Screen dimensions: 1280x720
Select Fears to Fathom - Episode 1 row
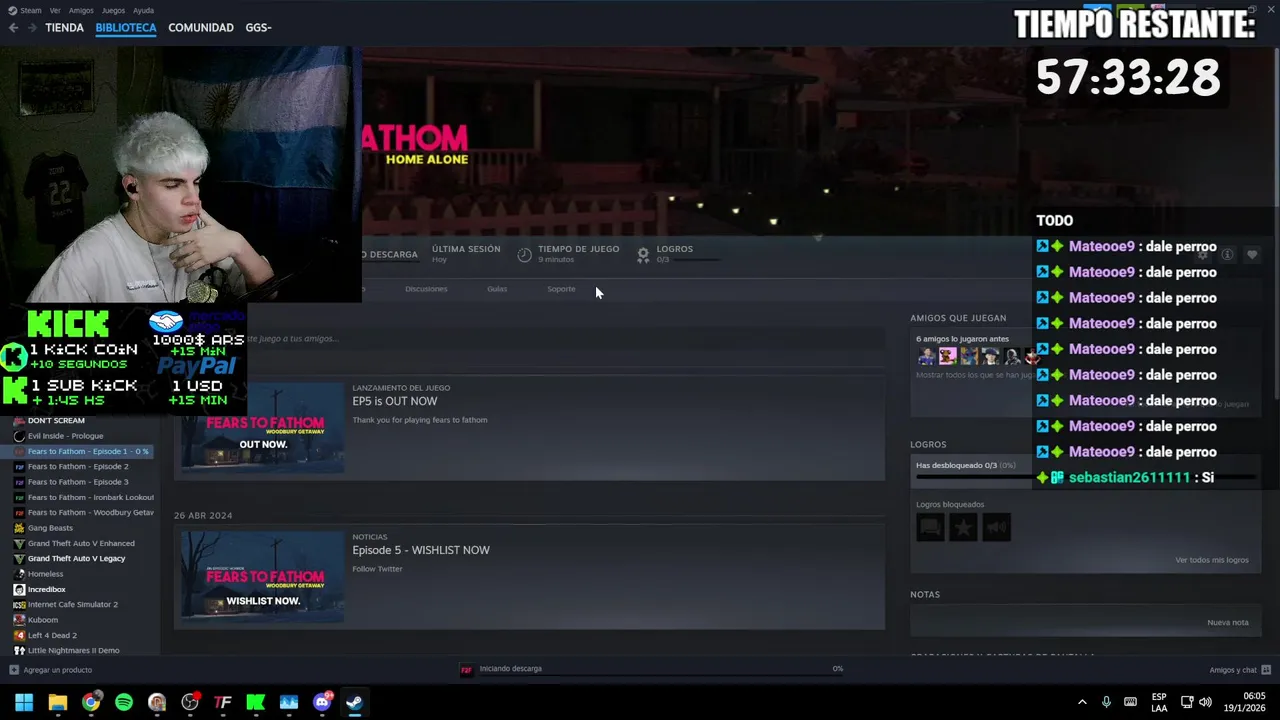coord(83,452)
